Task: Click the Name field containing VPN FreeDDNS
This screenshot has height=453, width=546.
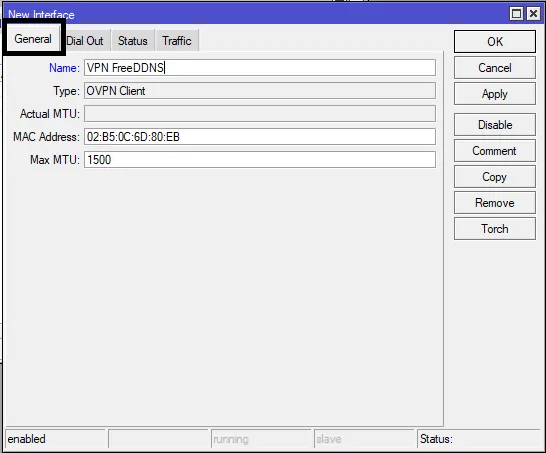Action: 260,68
